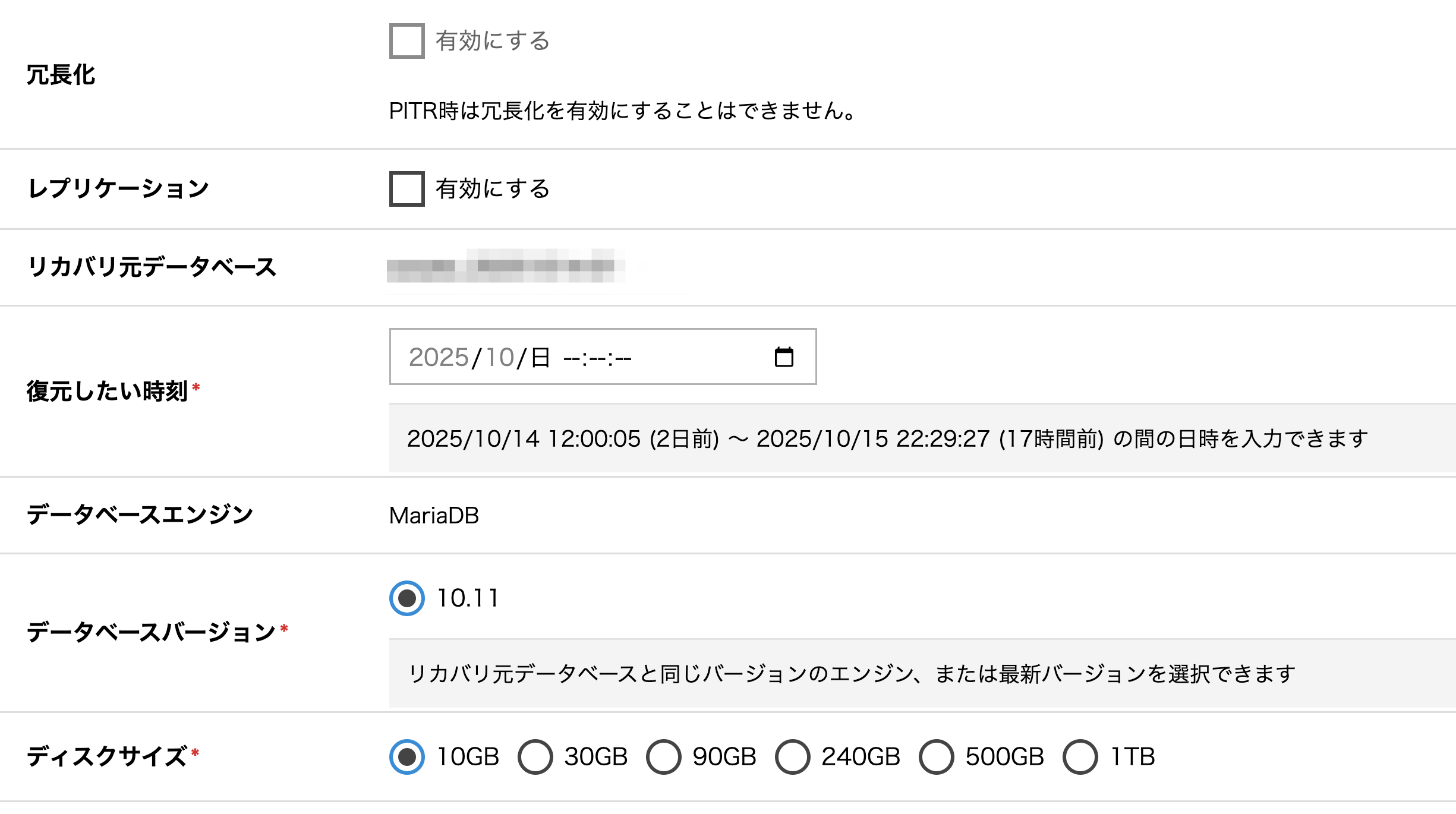Screen dimensions: 1456x814
Task: Select database version 10.11 radio
Action: (407, 598)
